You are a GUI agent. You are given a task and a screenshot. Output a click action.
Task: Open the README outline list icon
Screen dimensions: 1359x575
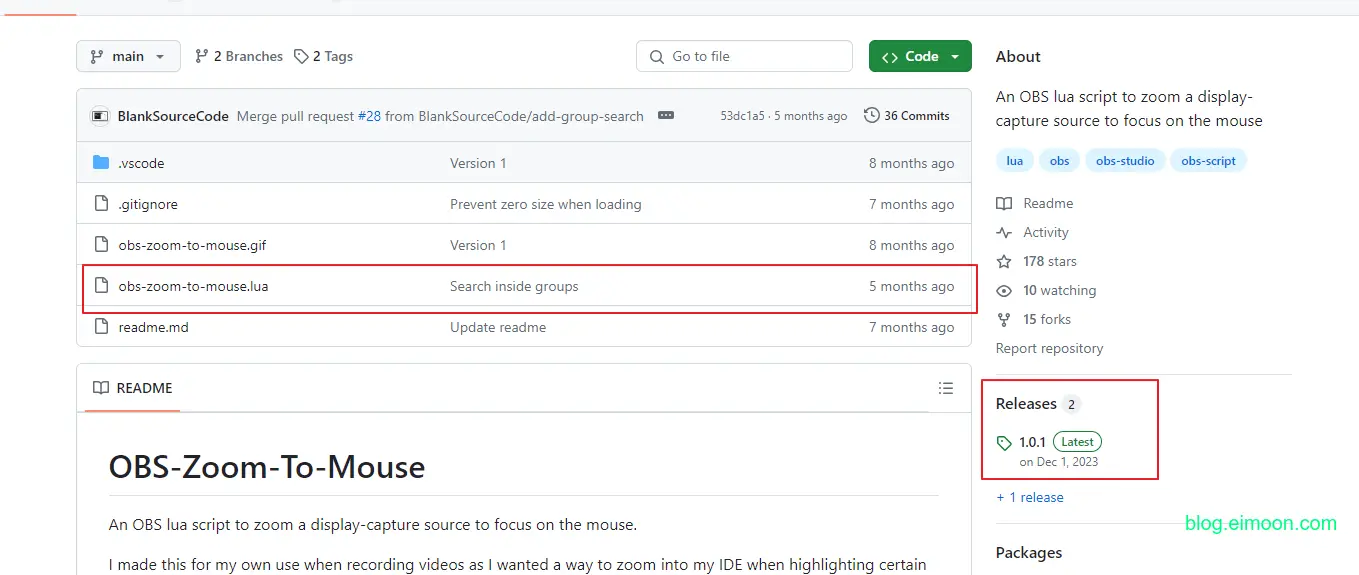(945, 388)
